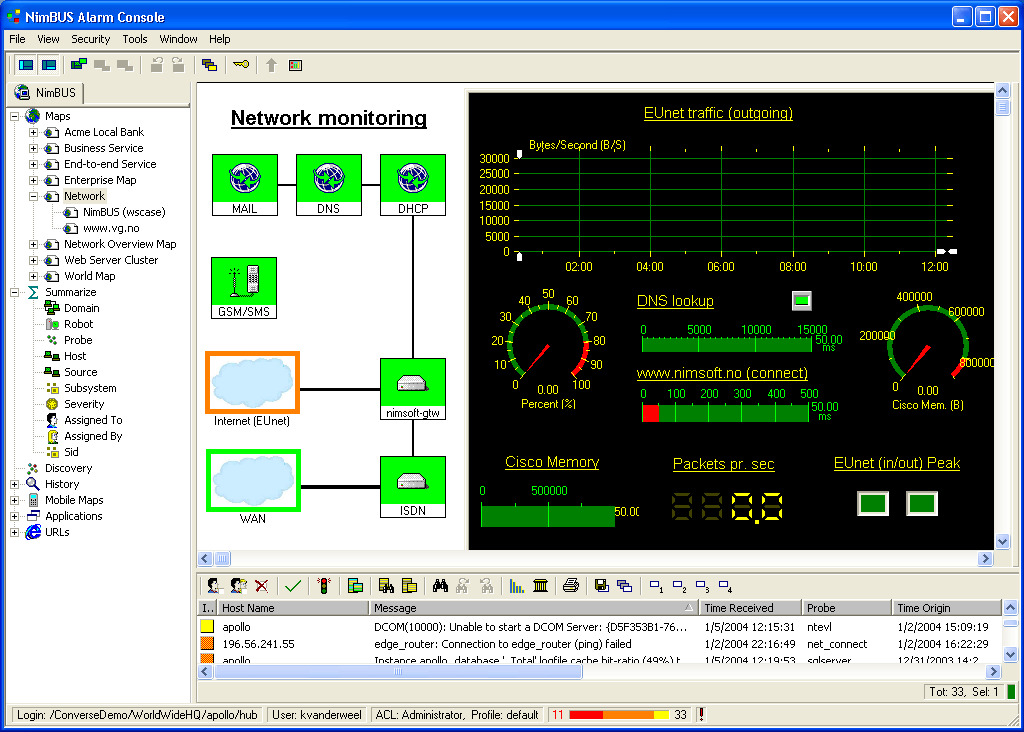Image resolution: width=1024 pixels, height=732 pixels.
Task: Click the assign alarm to user icon
Action: pos(214,586)
